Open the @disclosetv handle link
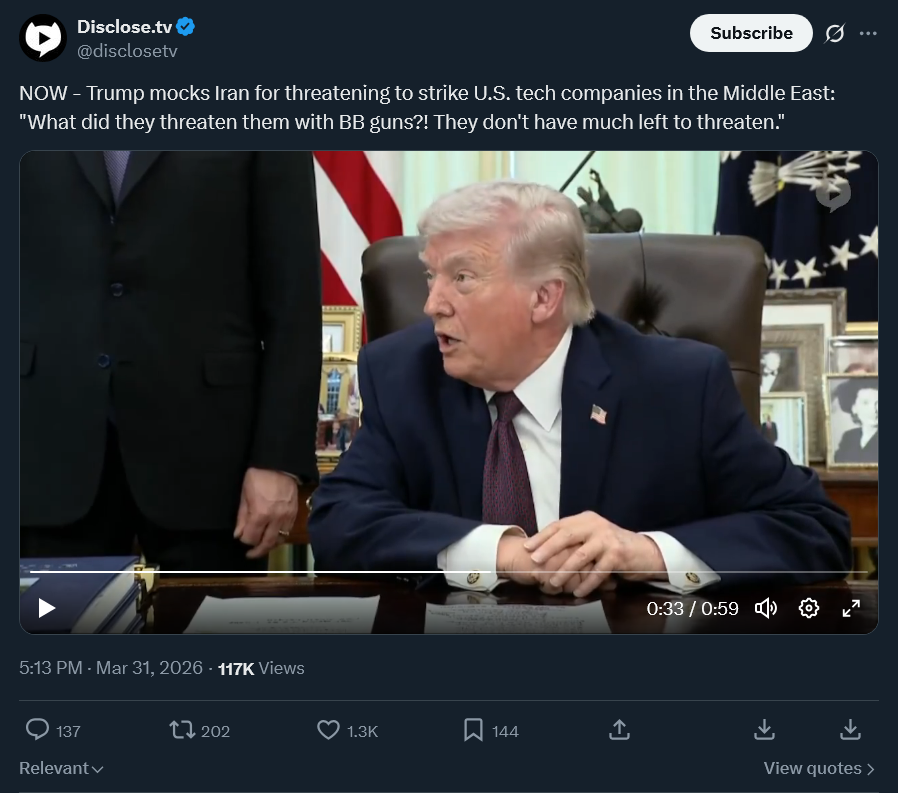Screen dimensions: 898x793 point(127,51)
